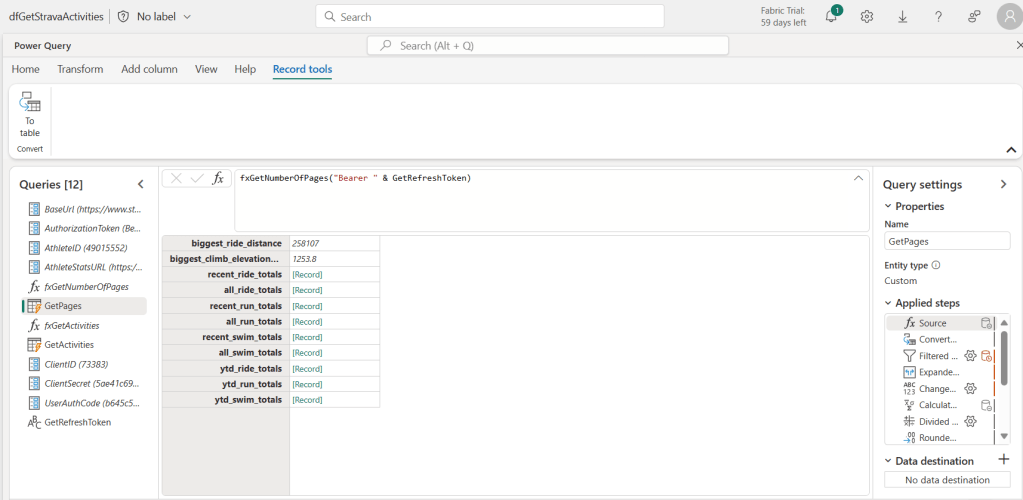This screenshot has width=1023, height=500.
Task: Switch to the Transform tab
Action: coord(80,69)
